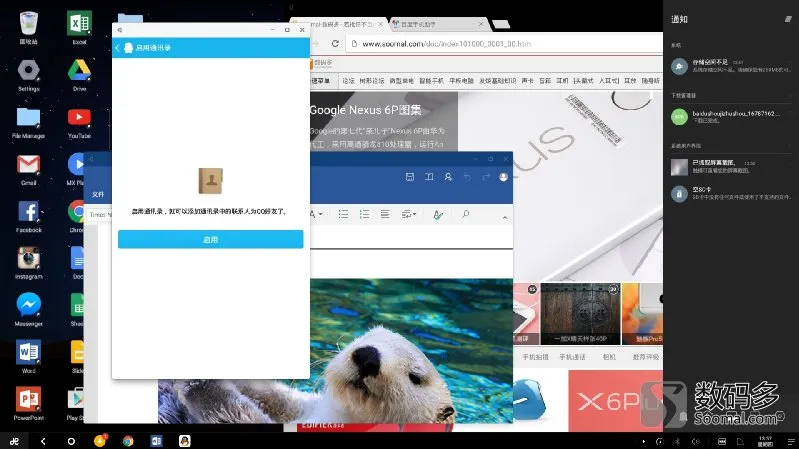Screen dimensions: 799x449
Task: Open the screenshot captured notification
Action: click(x=731, y=167)
